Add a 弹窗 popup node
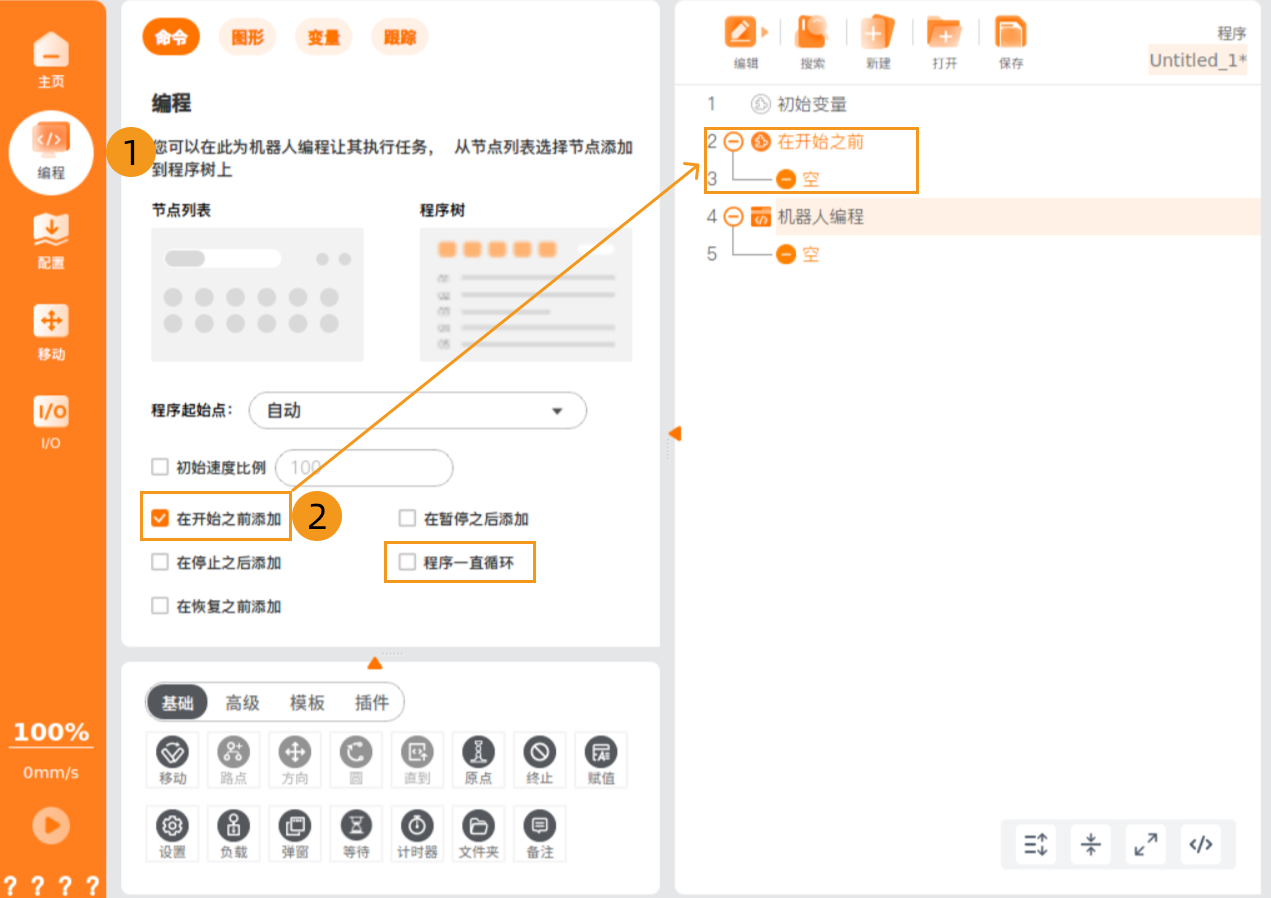The width and height of the screenshot is (1271, 898). (x=295, y=834)
